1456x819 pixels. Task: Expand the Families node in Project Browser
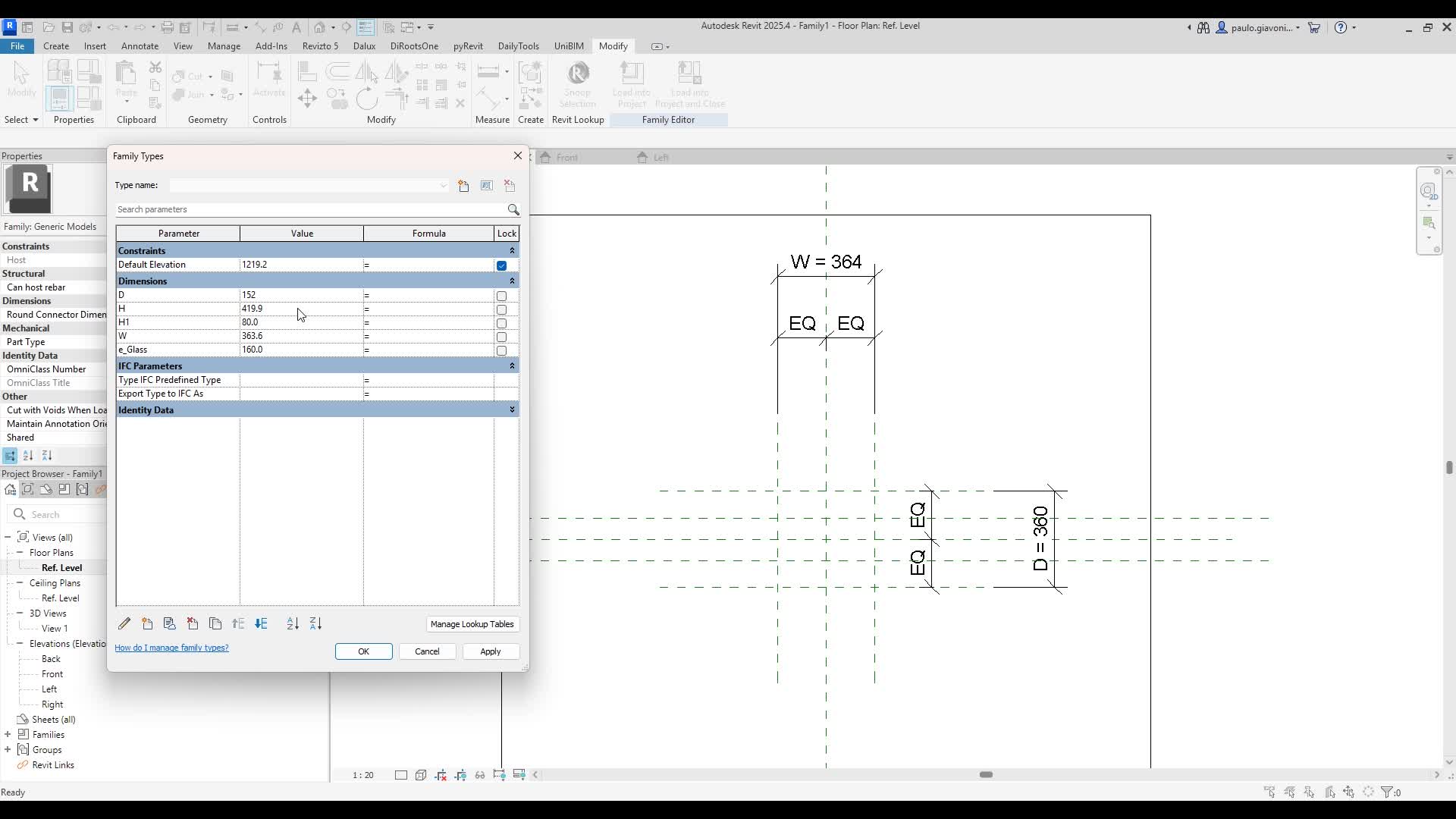8,735
